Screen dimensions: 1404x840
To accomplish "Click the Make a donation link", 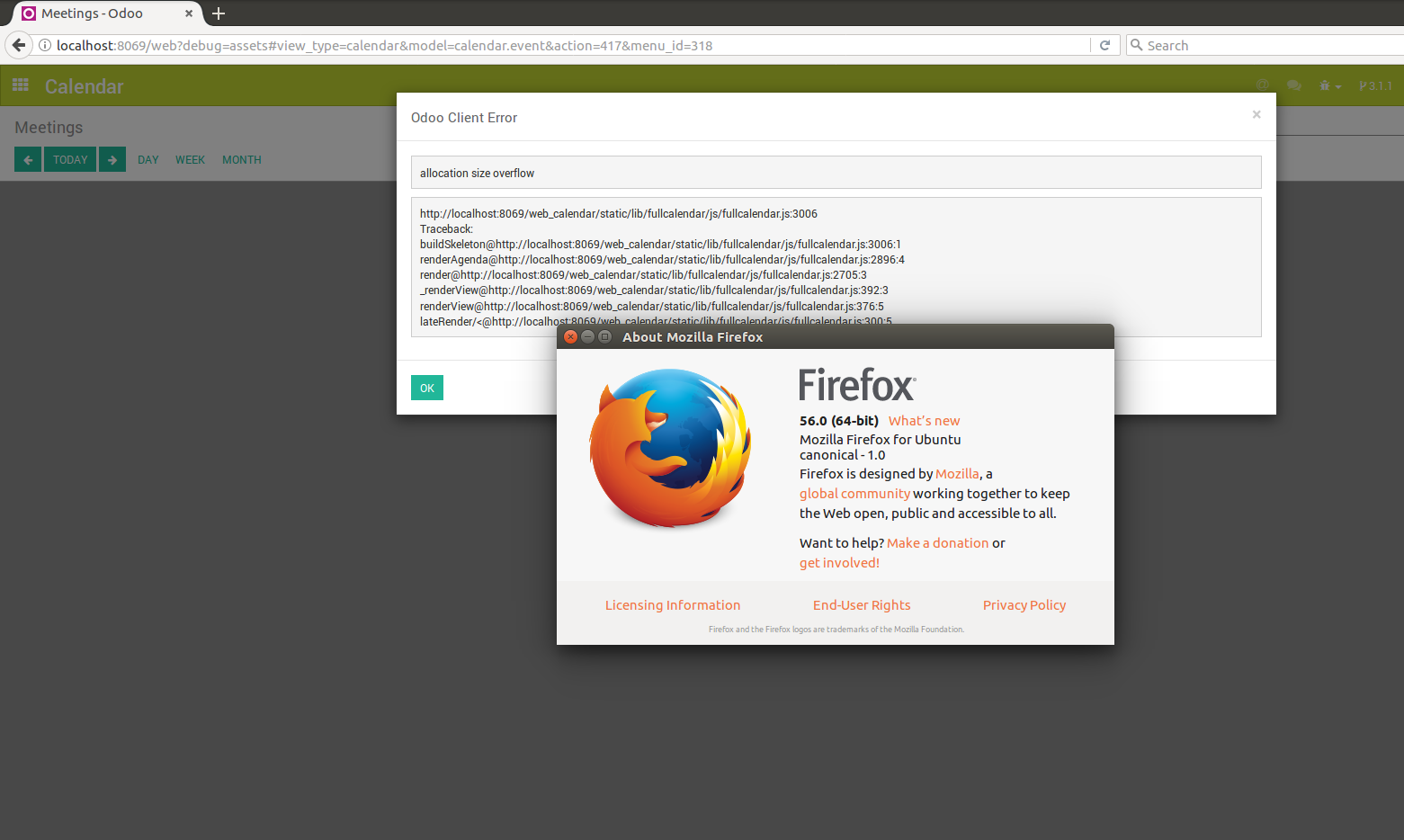I will (937, 542).
